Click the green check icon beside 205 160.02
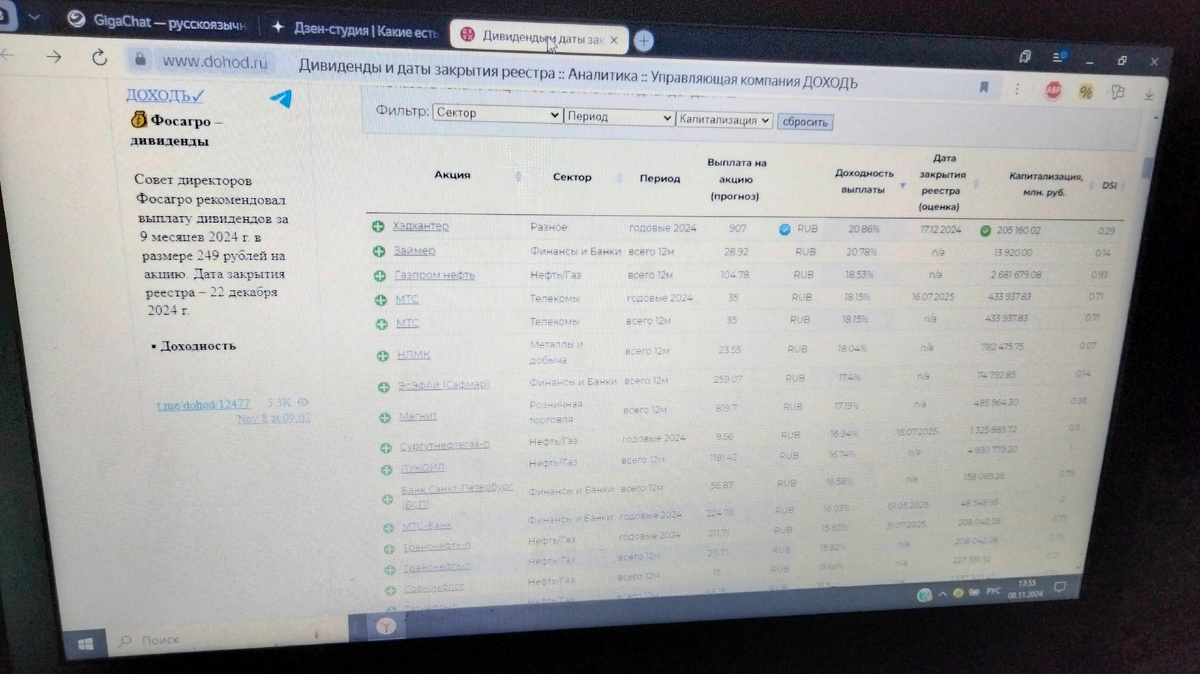 [986, 230]
